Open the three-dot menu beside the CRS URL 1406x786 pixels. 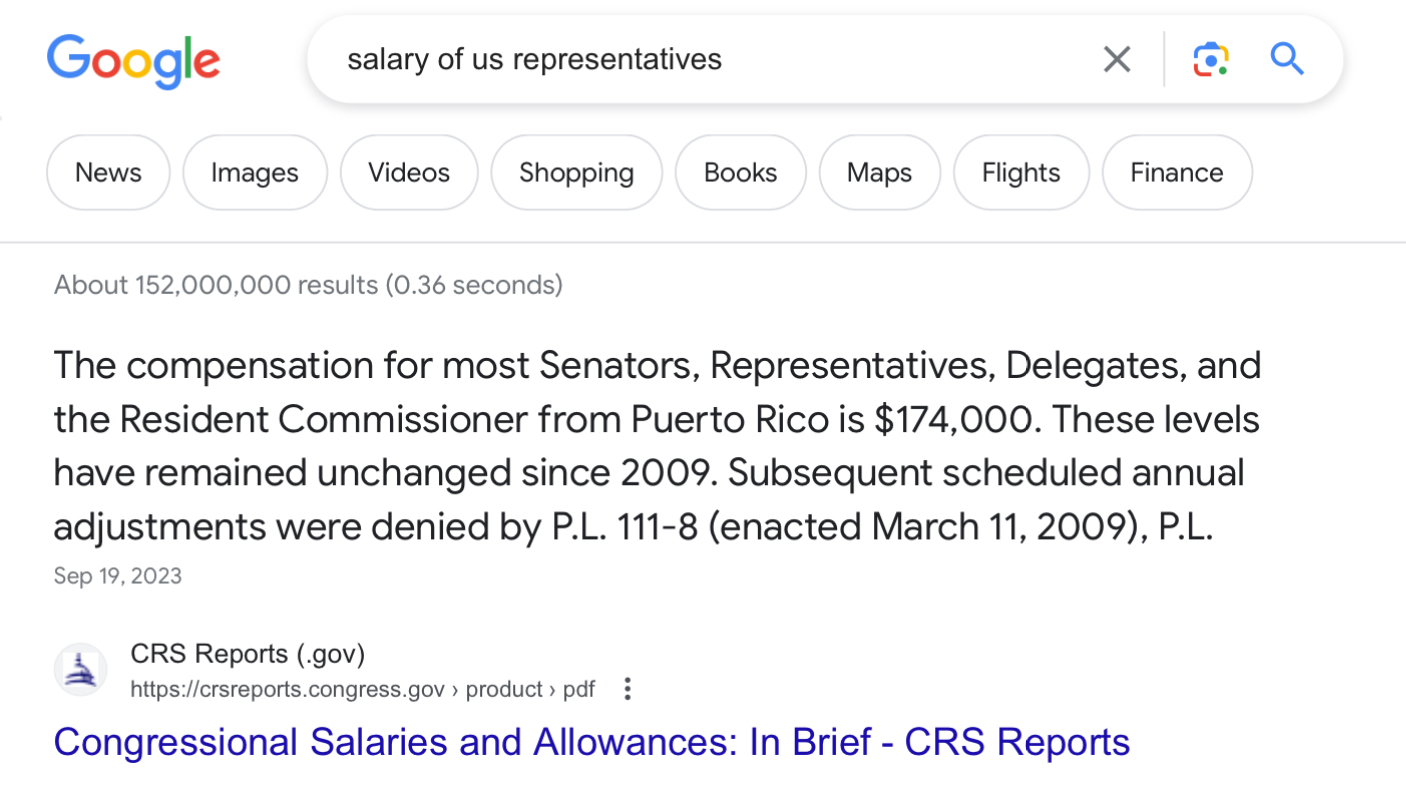coord(627,689)
